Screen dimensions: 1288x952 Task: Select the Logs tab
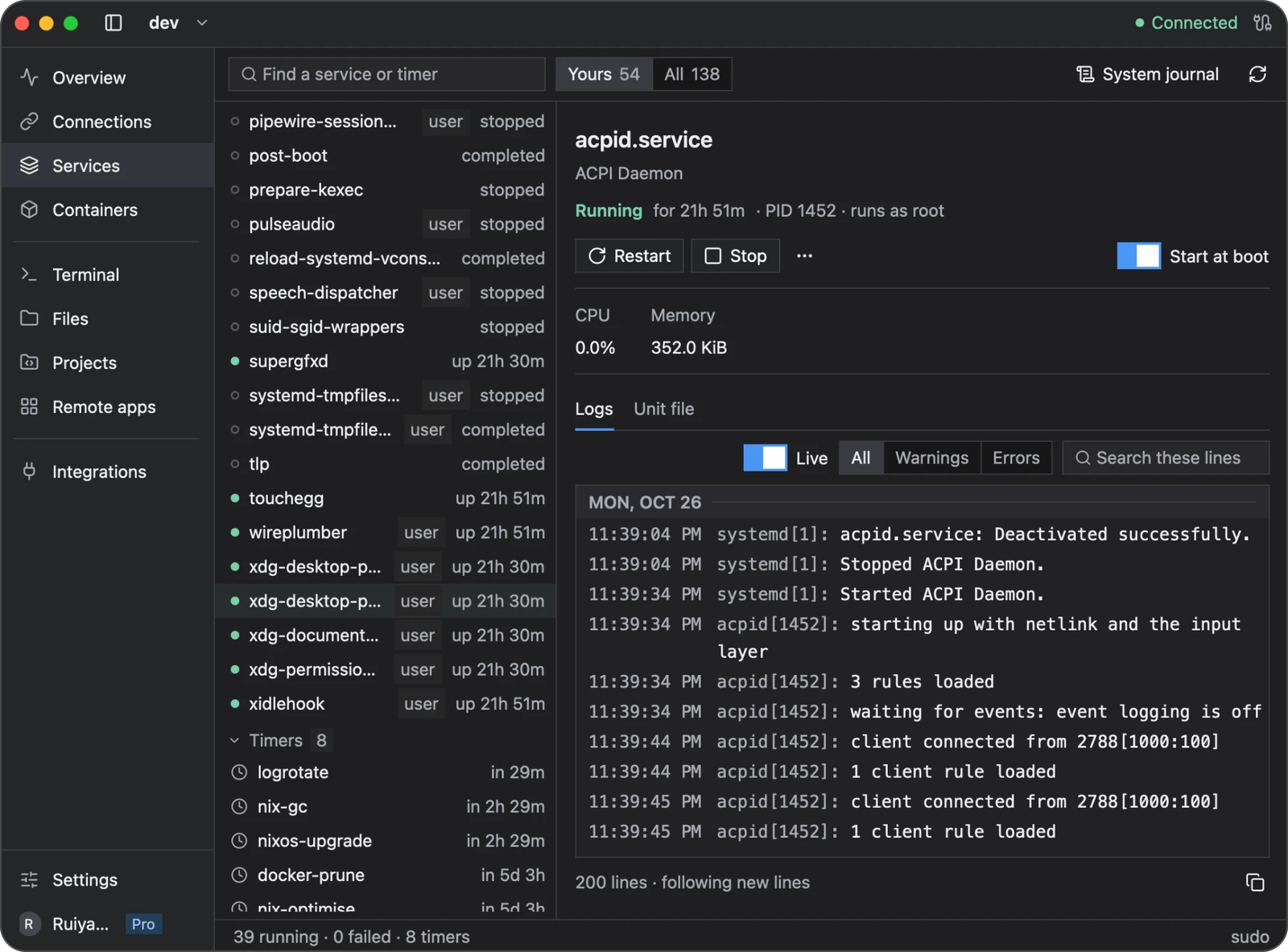click(x=594, y=409)
